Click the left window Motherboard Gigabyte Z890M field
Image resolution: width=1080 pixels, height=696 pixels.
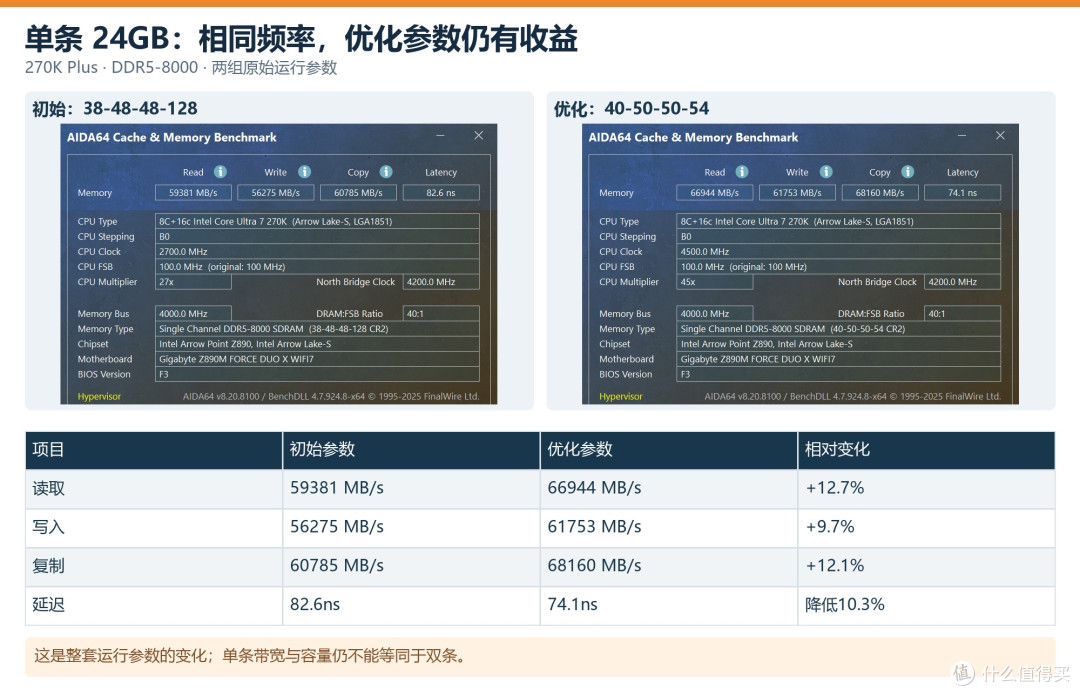point(317,359)
